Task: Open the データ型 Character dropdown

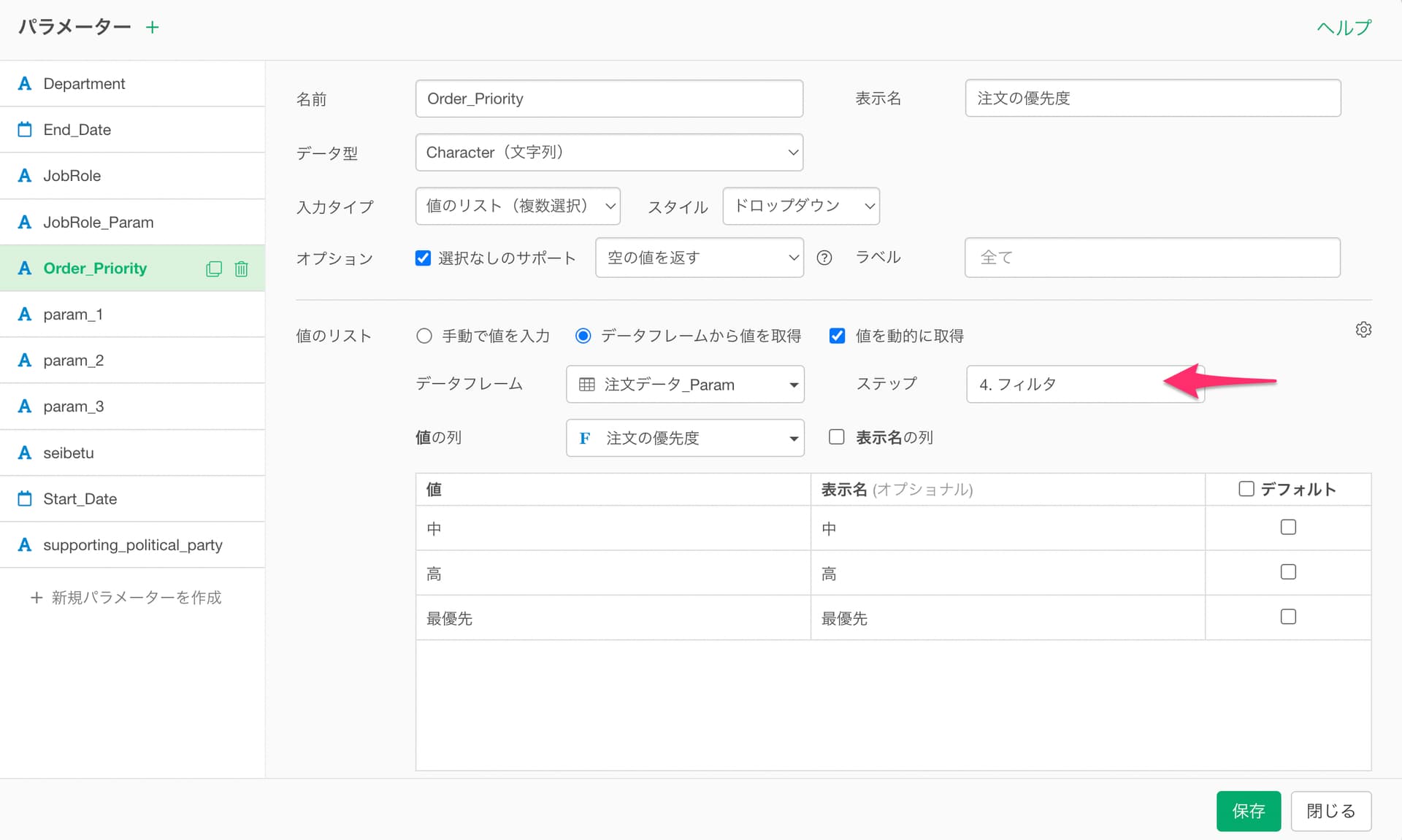Action: [609, 153]
